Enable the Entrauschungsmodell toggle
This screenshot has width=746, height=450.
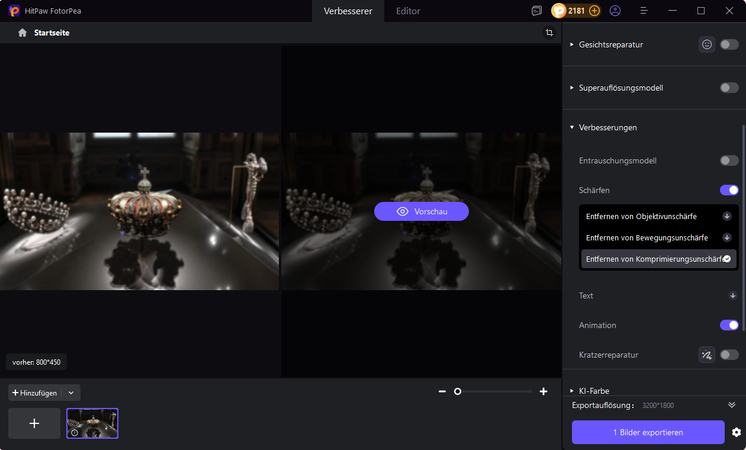click(x=729, y=160)
